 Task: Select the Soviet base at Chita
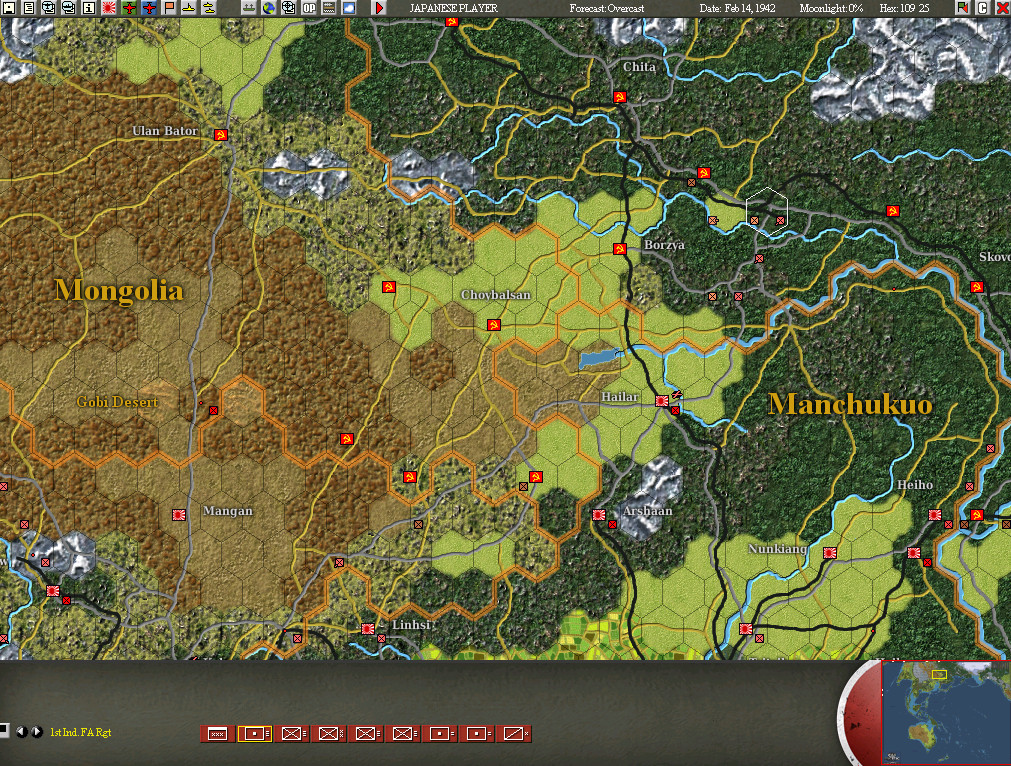620,97
